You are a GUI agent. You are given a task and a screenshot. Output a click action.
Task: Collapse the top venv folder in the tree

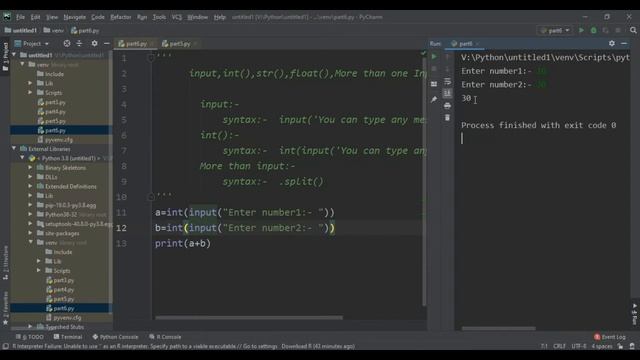(22, 64)
